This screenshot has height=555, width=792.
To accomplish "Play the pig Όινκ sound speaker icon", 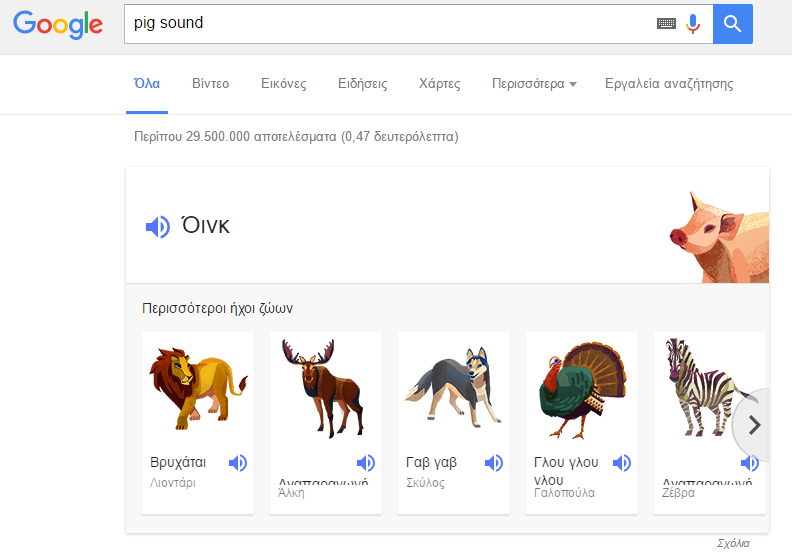I will (x=157, y=227).
